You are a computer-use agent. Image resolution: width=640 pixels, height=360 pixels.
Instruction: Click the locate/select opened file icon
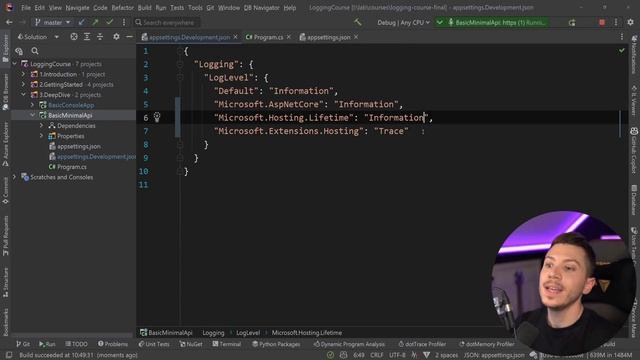[x=73, y=37]
